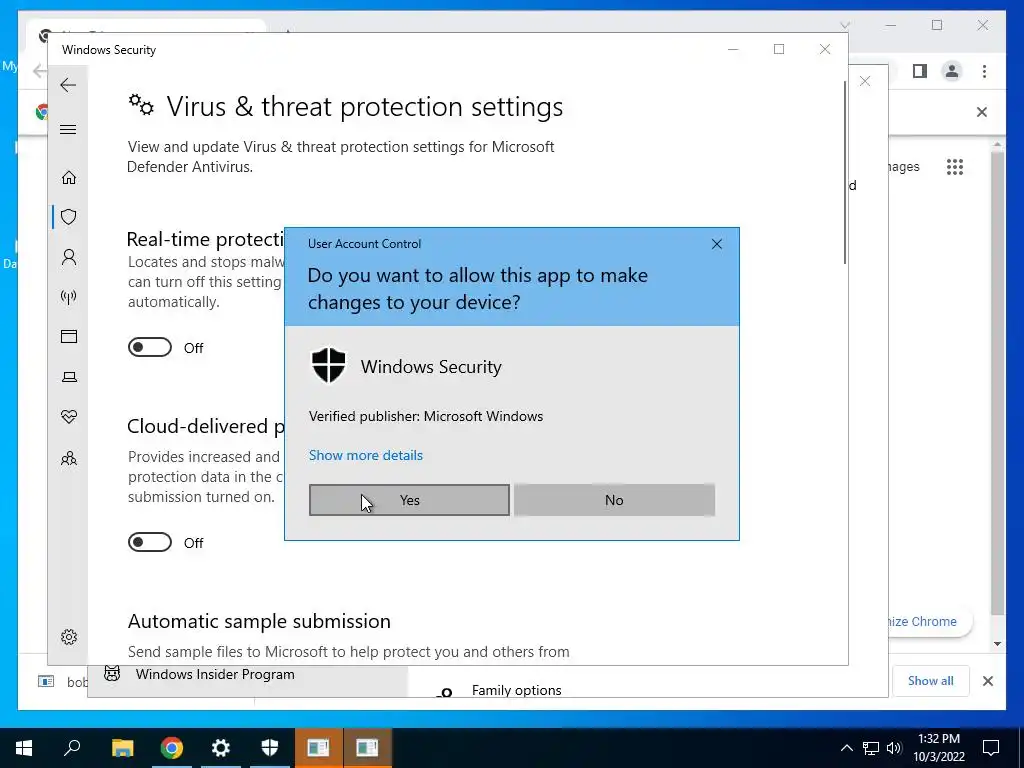This screenshot has height=768, width=1024.
Task: Go back in Windows Security
Action: 68,85
